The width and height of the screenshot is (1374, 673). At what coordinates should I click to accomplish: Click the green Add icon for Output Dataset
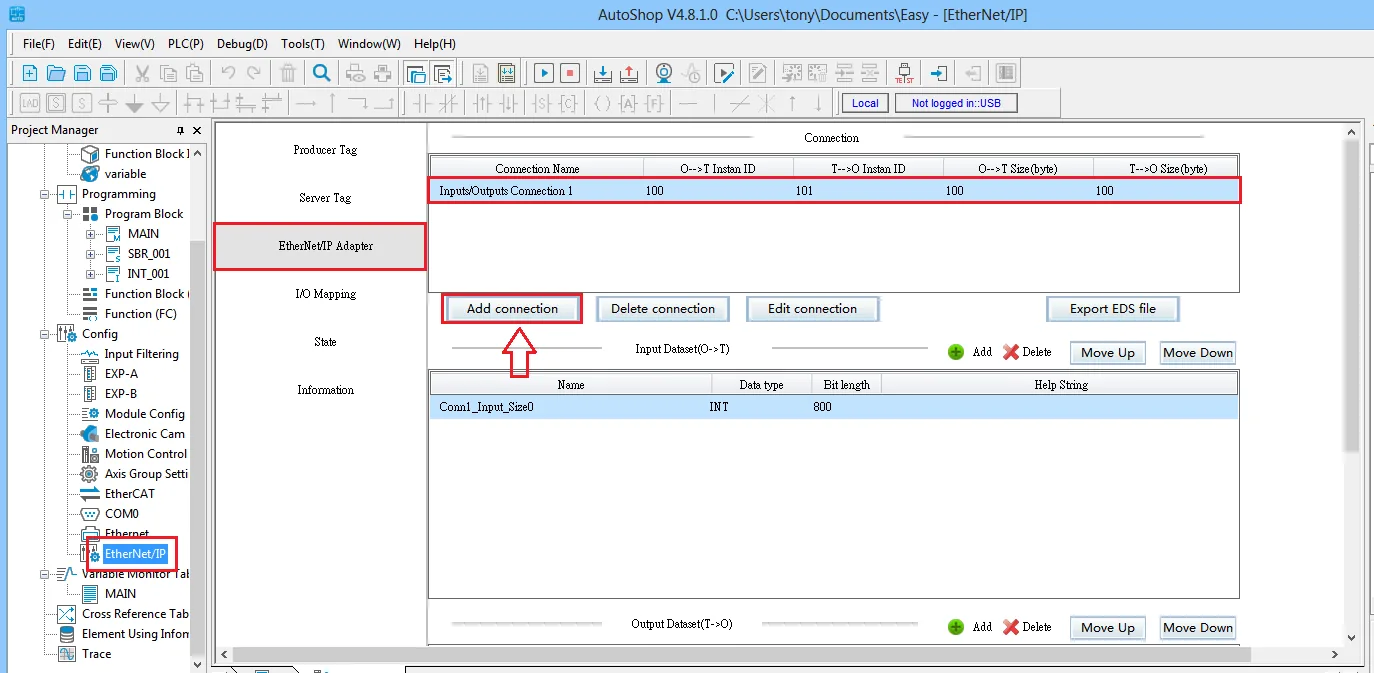pyautogui.click(x=956, y=627)
